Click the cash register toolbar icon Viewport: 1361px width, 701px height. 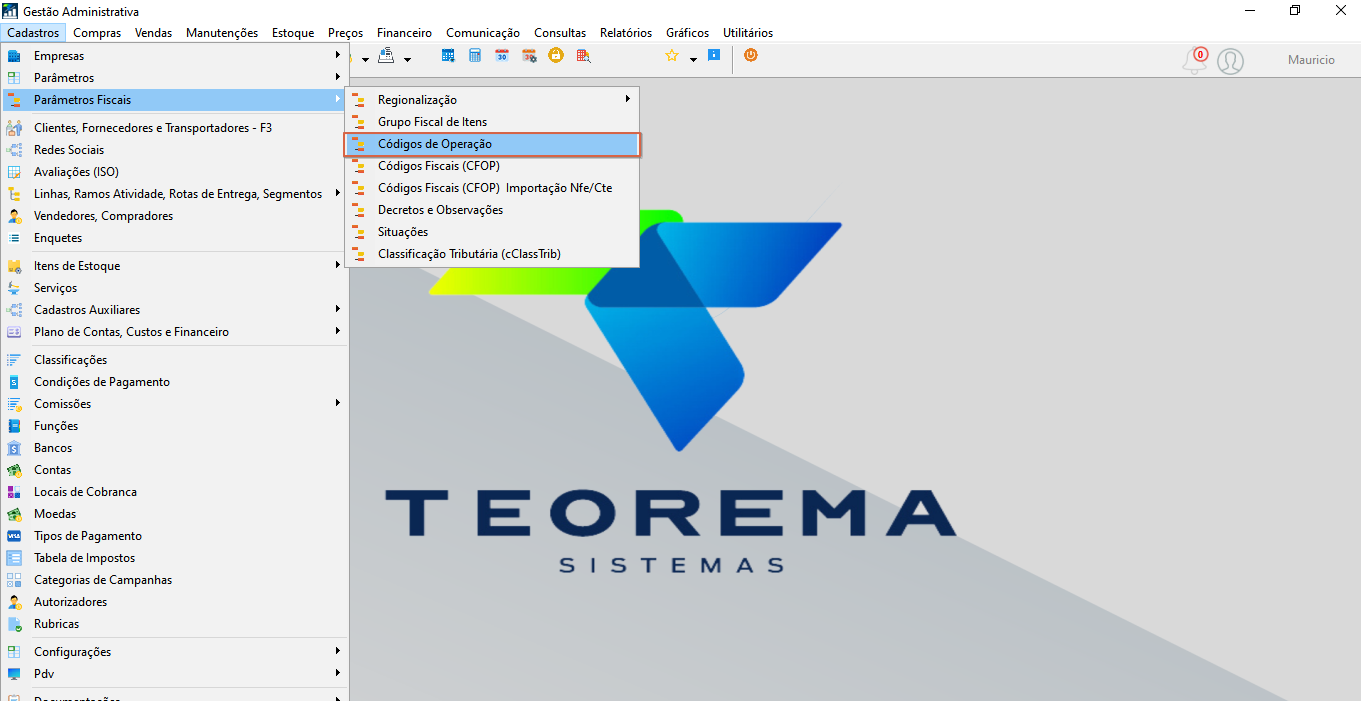[386, 56]
